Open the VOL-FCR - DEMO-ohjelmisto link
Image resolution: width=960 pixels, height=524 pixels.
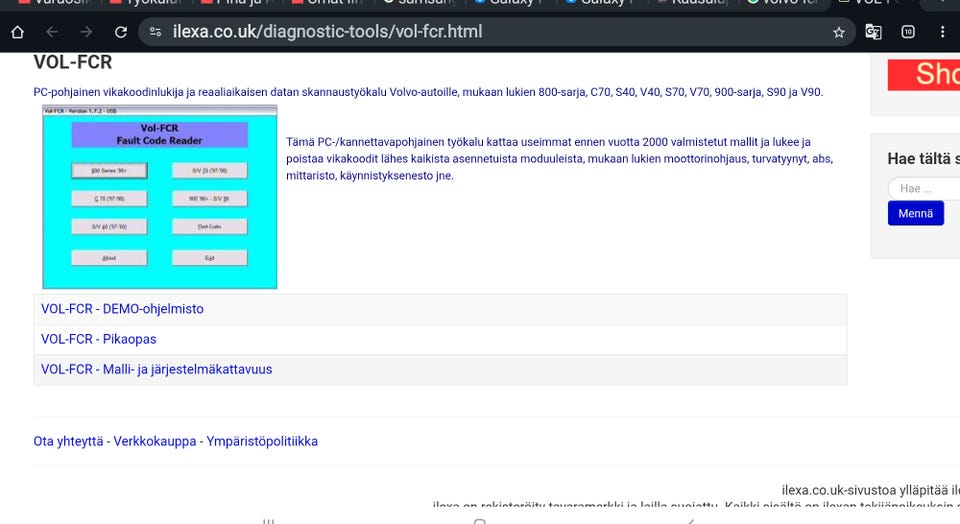click(x=122, y=309)
